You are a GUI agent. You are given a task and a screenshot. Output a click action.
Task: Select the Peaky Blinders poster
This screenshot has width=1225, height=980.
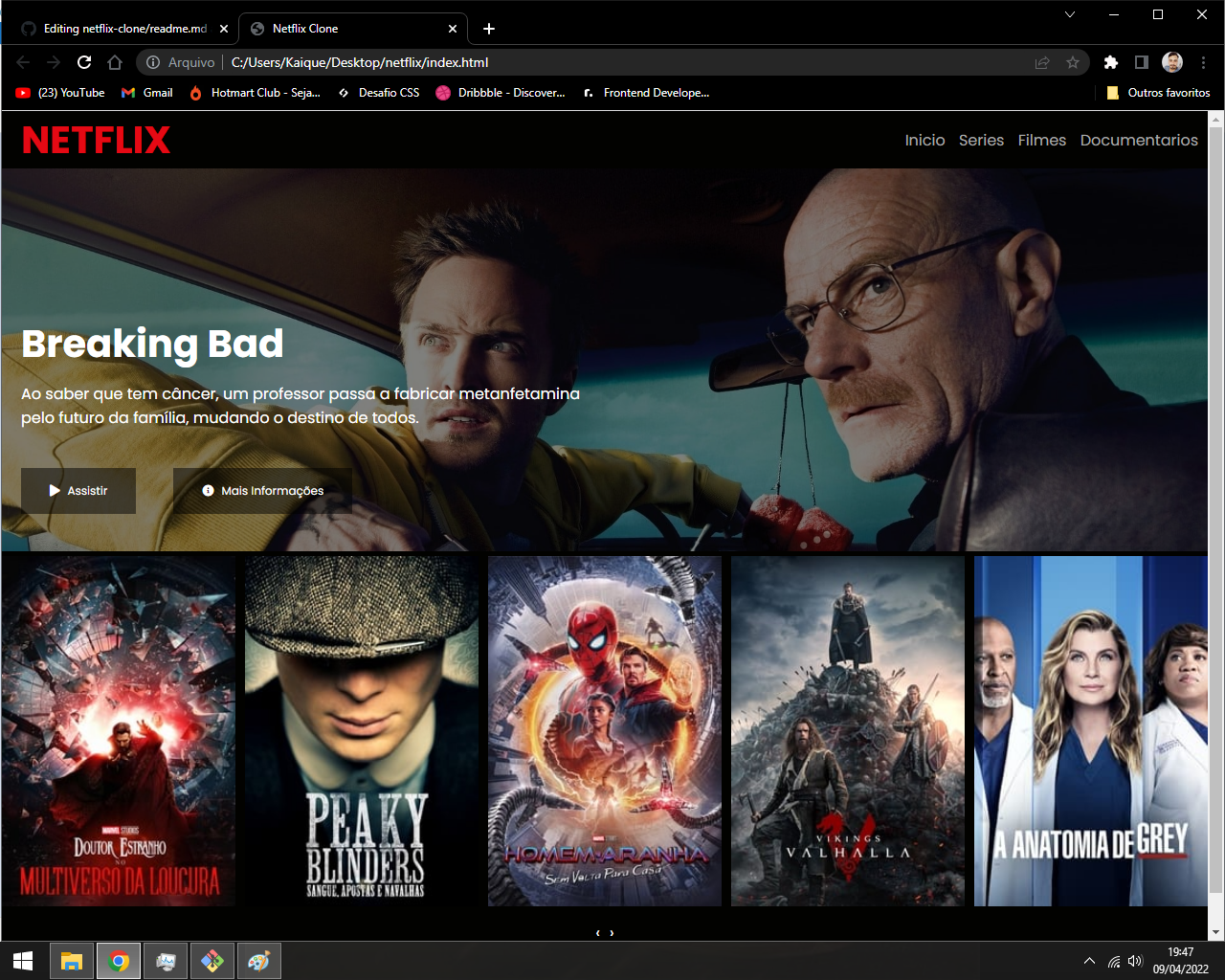pos(362,730)
